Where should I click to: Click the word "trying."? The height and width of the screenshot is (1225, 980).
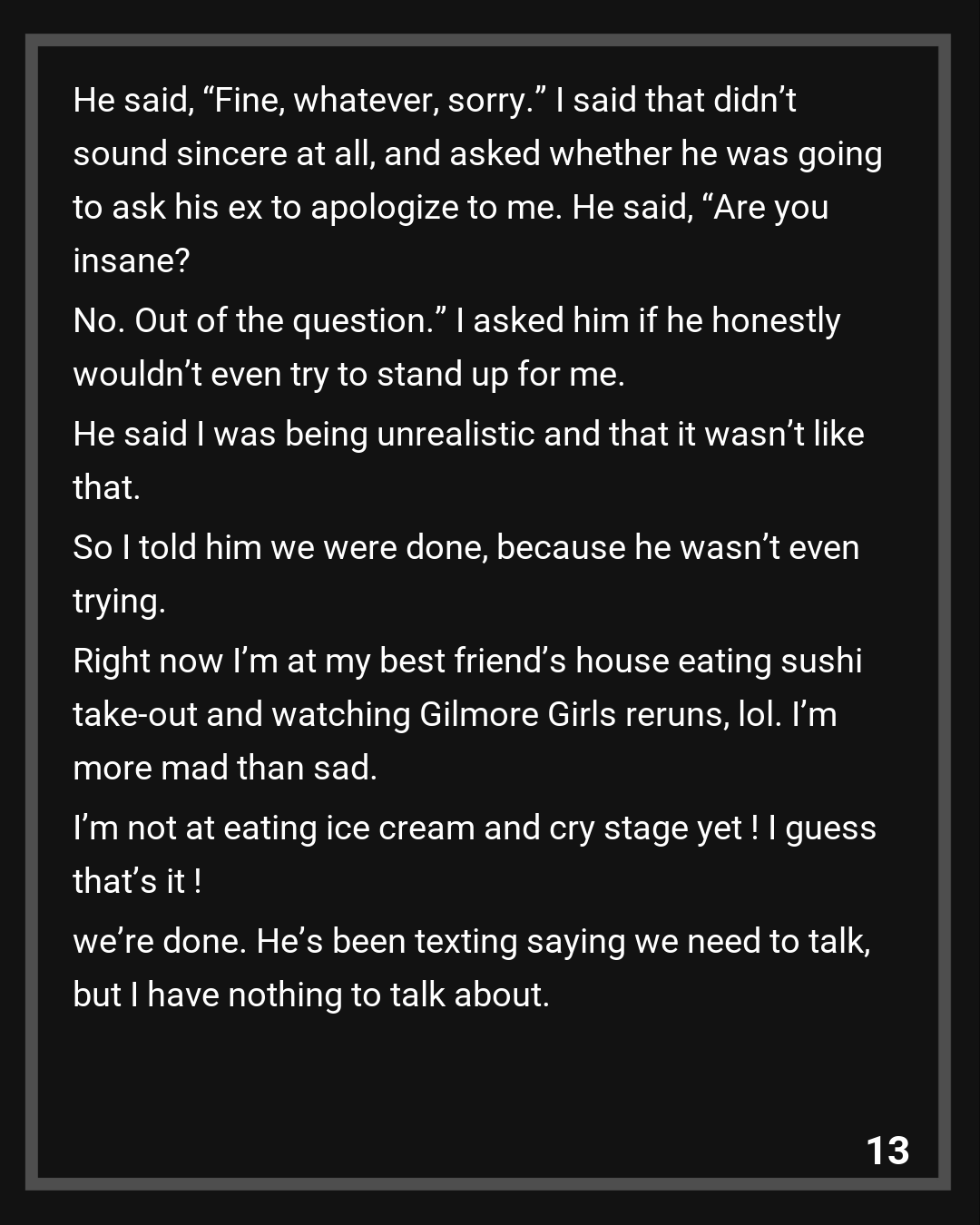[119, 602]
